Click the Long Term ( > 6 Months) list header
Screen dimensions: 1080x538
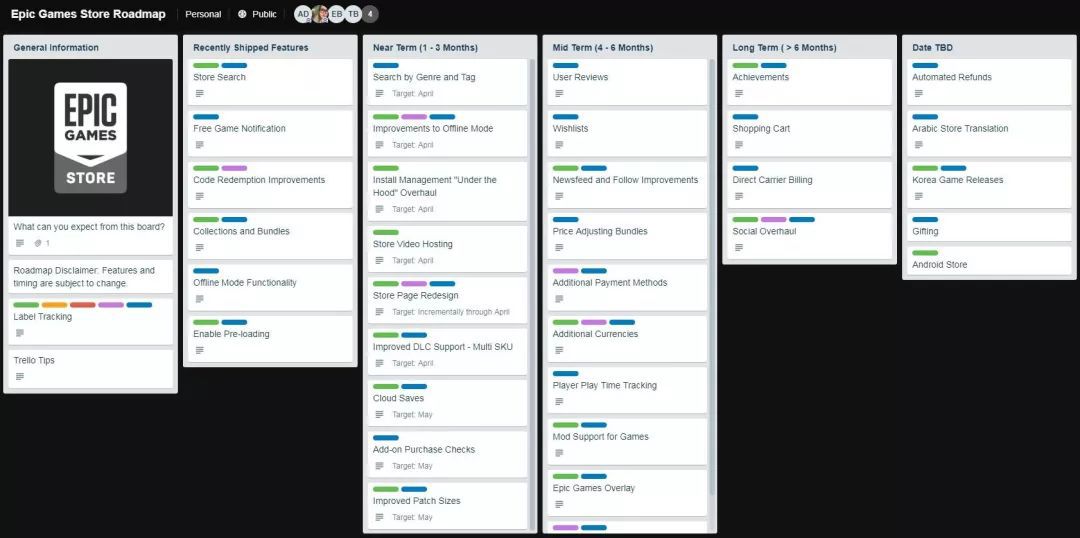click(785, 48)
